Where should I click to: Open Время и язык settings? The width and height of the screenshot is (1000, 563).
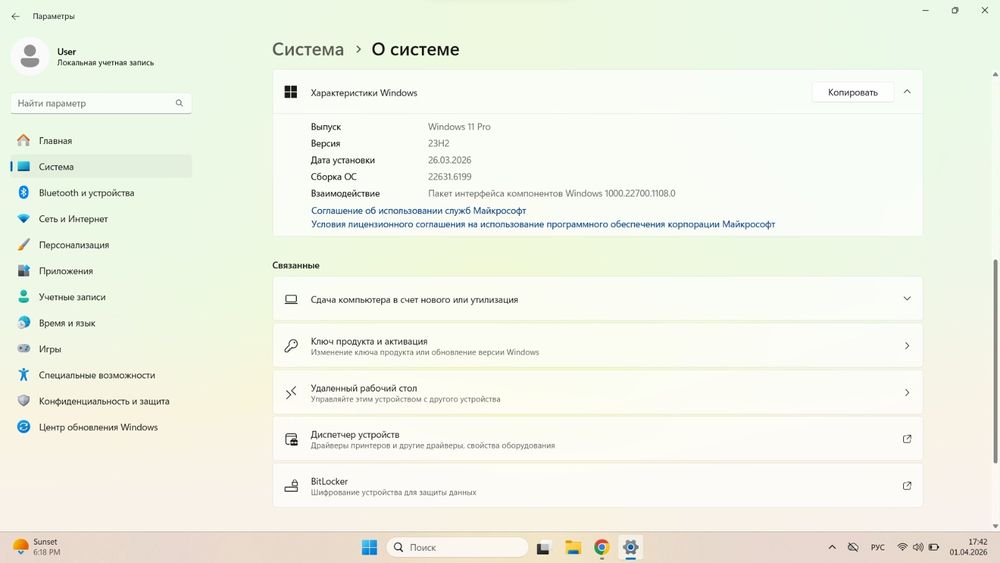coord(101,323)
